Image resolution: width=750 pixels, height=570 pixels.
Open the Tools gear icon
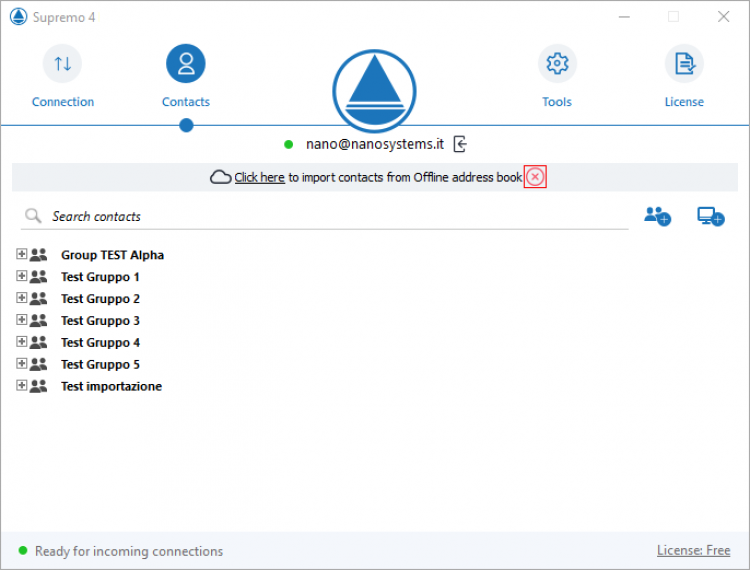pos(557,63)
